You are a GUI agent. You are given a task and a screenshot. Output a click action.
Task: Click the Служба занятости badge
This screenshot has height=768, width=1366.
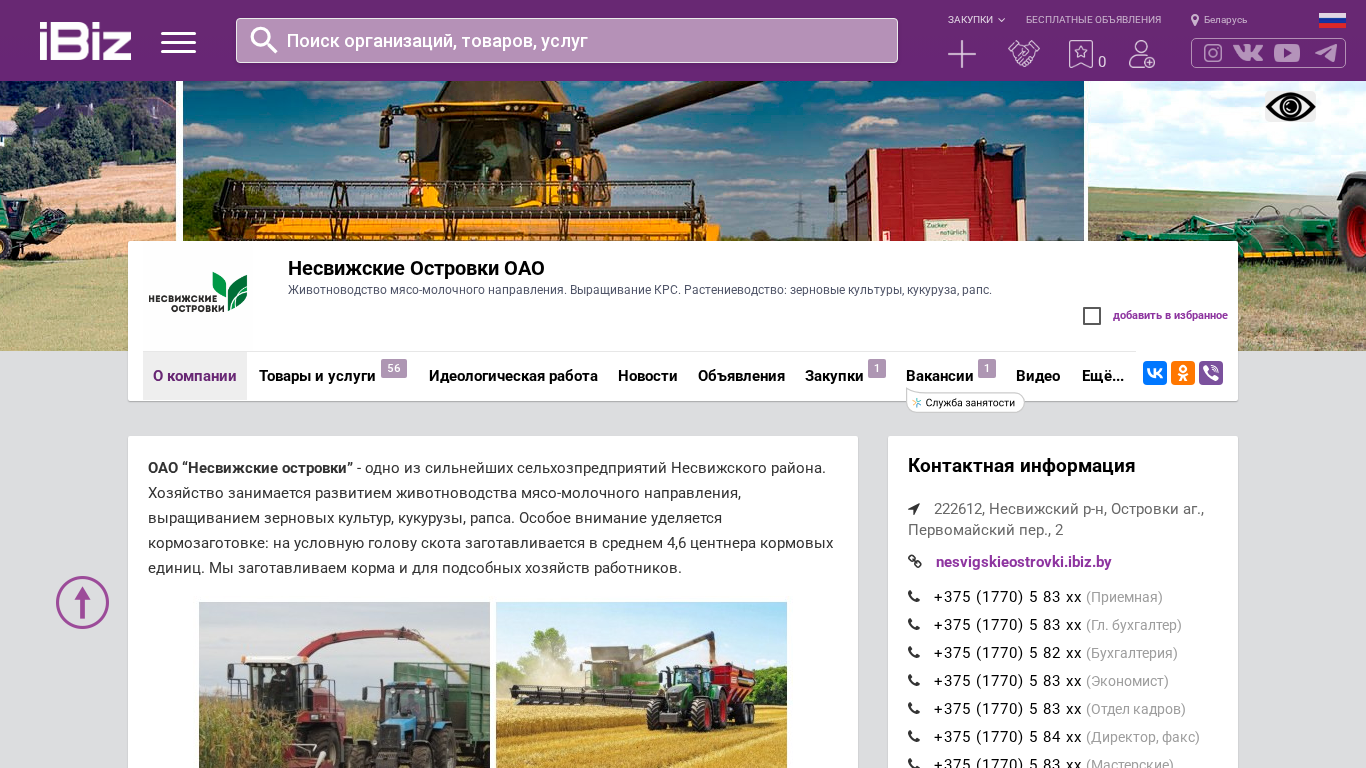click(x=965, y=402)
